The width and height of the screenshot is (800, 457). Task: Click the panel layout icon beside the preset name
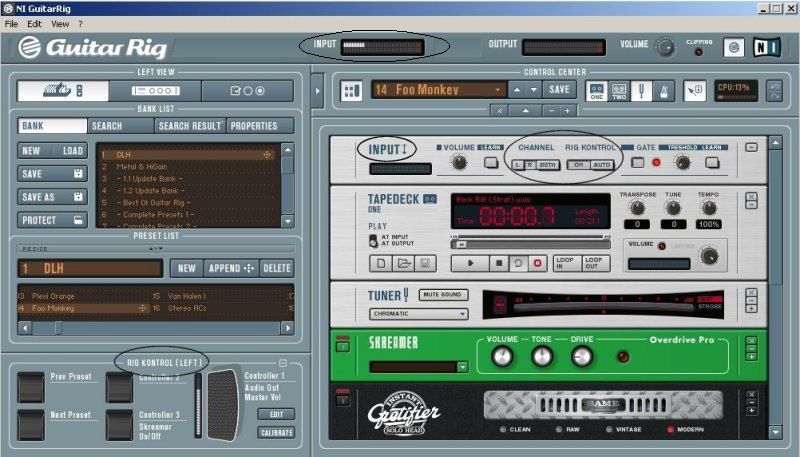352,91
